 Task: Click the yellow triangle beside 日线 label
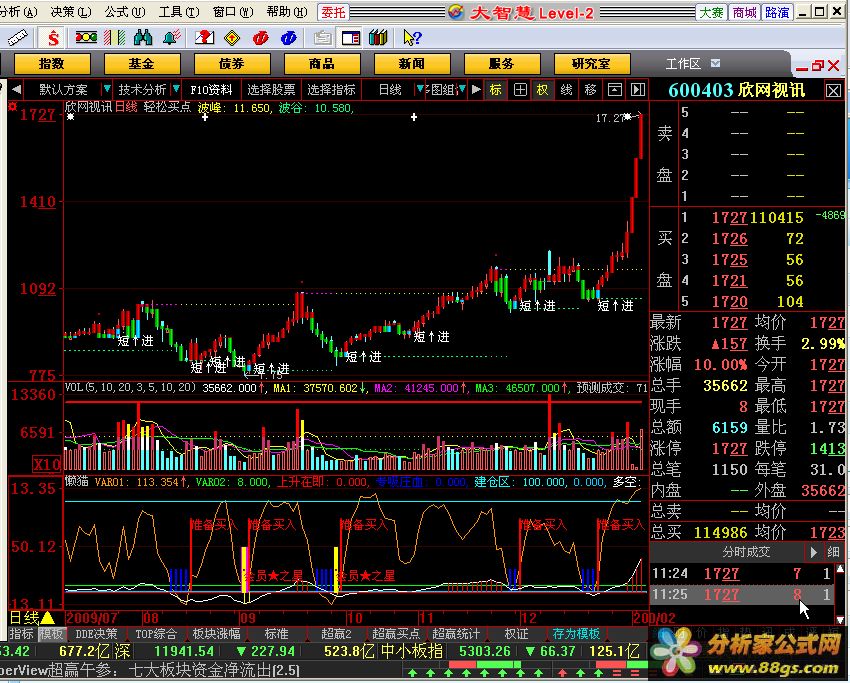[x=48, y=617]
